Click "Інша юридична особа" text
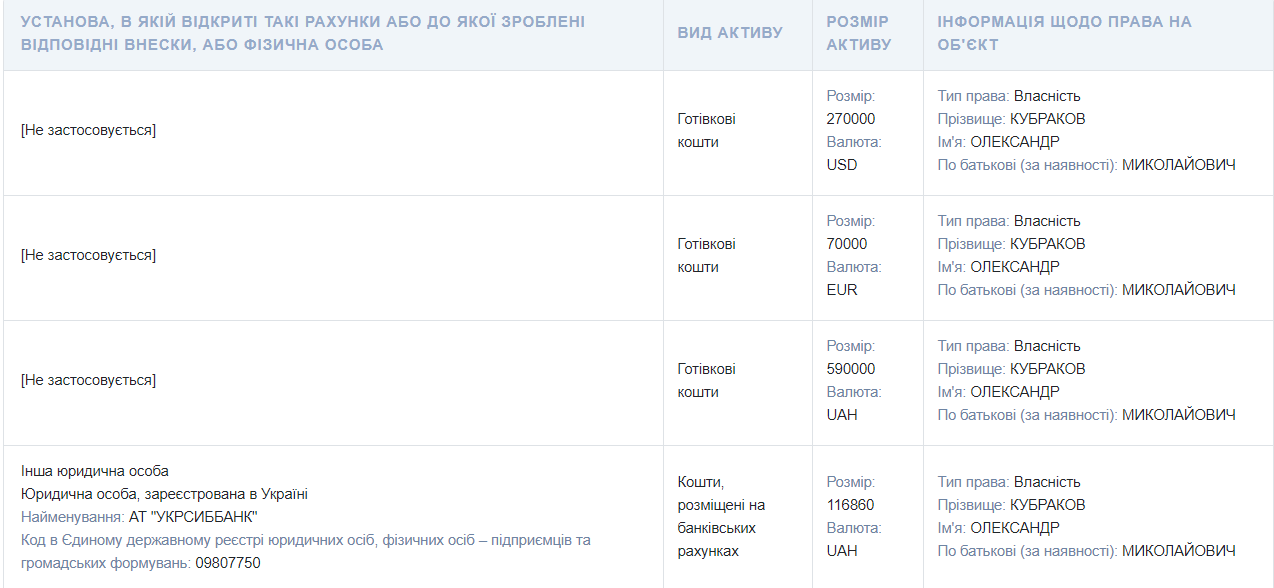1274x588 pixels. point(95,471)
